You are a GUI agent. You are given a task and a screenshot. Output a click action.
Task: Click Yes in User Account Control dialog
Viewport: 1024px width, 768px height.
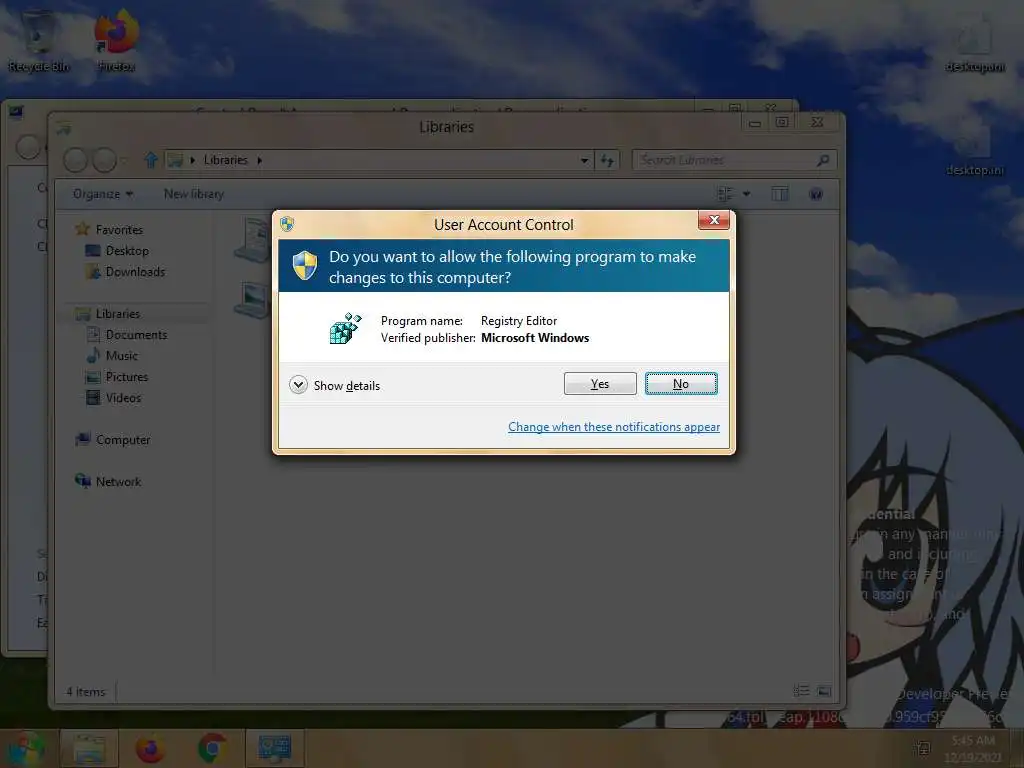click(600, 383)
